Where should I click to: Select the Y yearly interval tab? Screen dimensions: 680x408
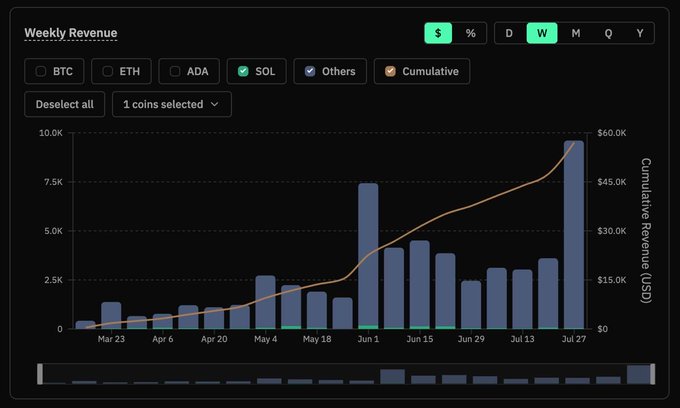pyautogui.click(x=640, y=33)
